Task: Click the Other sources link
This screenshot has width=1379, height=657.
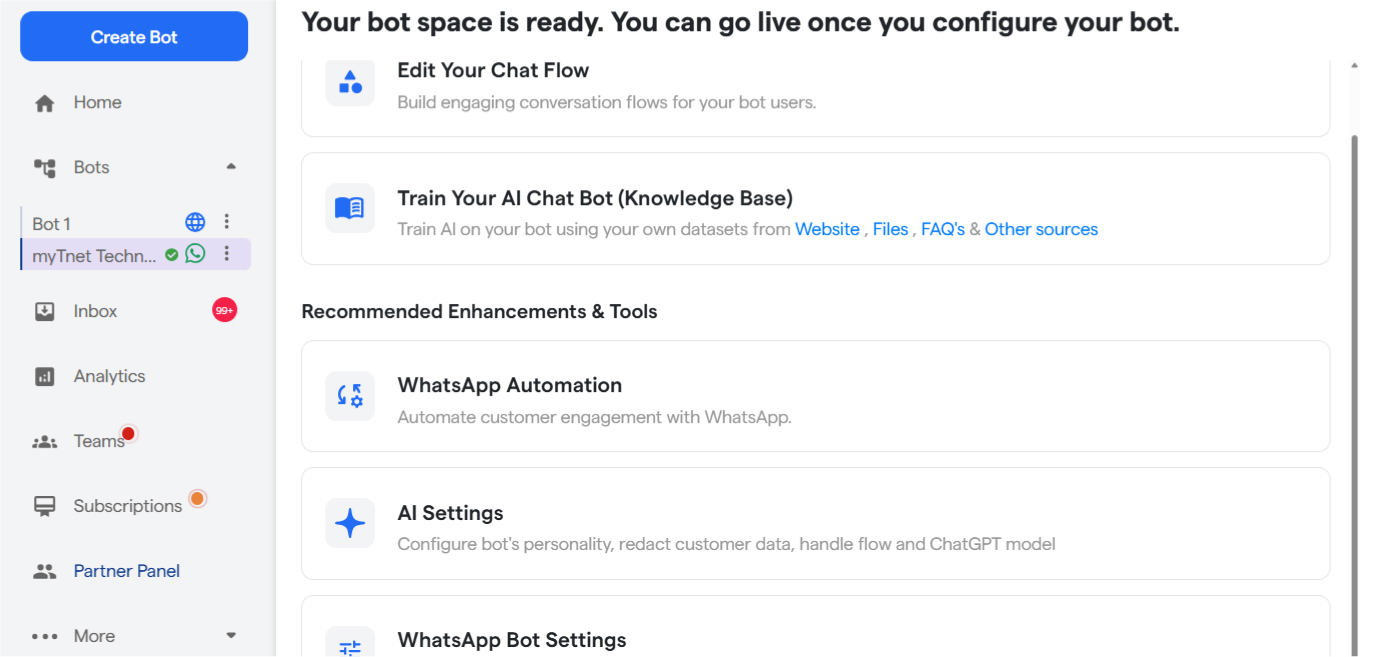Action: [x=1041, y=229]
